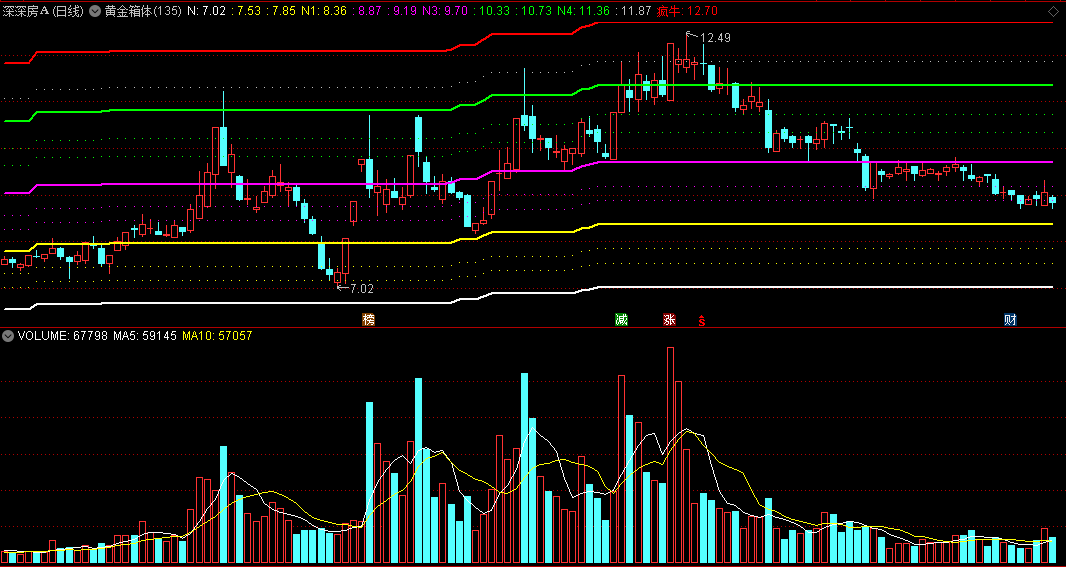Click the MA5: 59145 value
This screenshot has height=567, width=1066.
click(x=145, y=335)
